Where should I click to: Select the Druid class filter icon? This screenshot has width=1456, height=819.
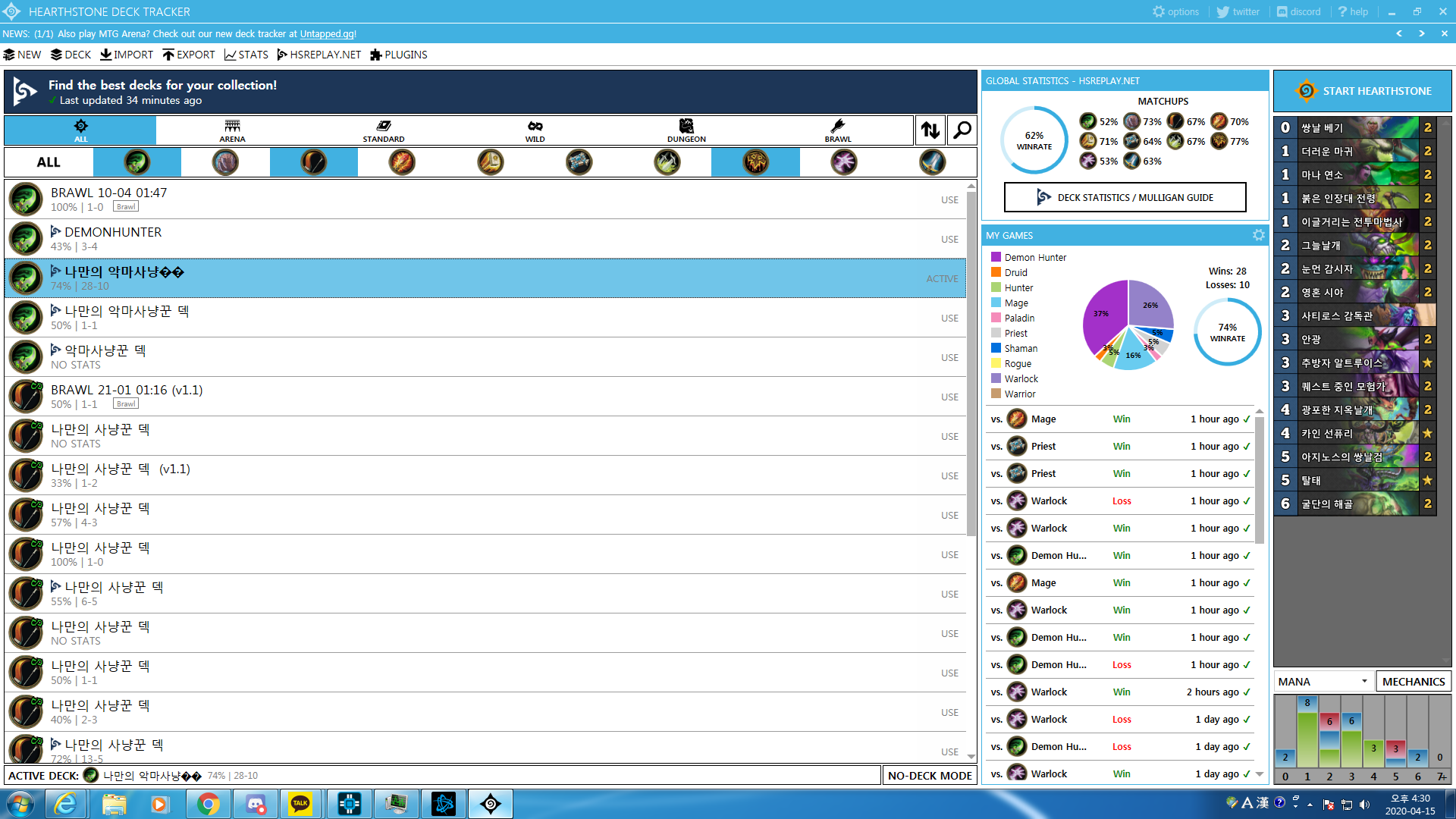point(225,162)
